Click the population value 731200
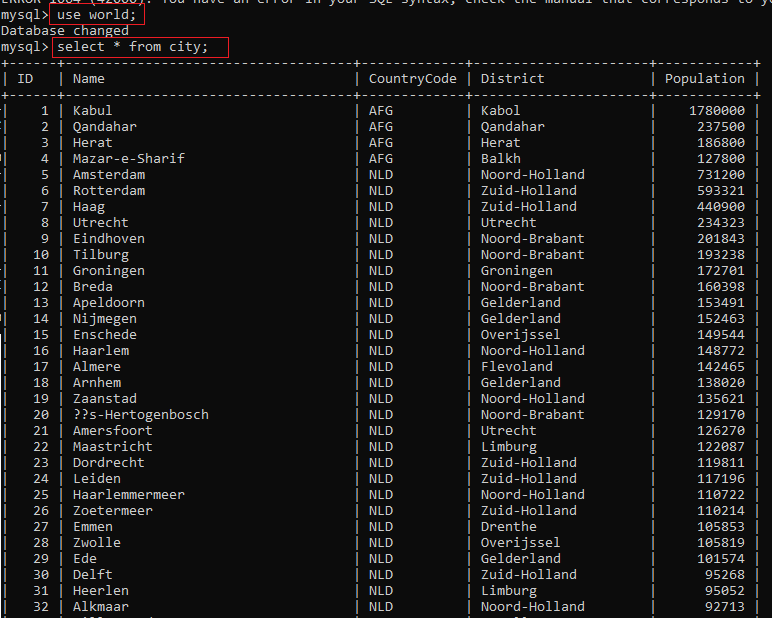This screenshot has width=772, height=618. tap(721, 175)
